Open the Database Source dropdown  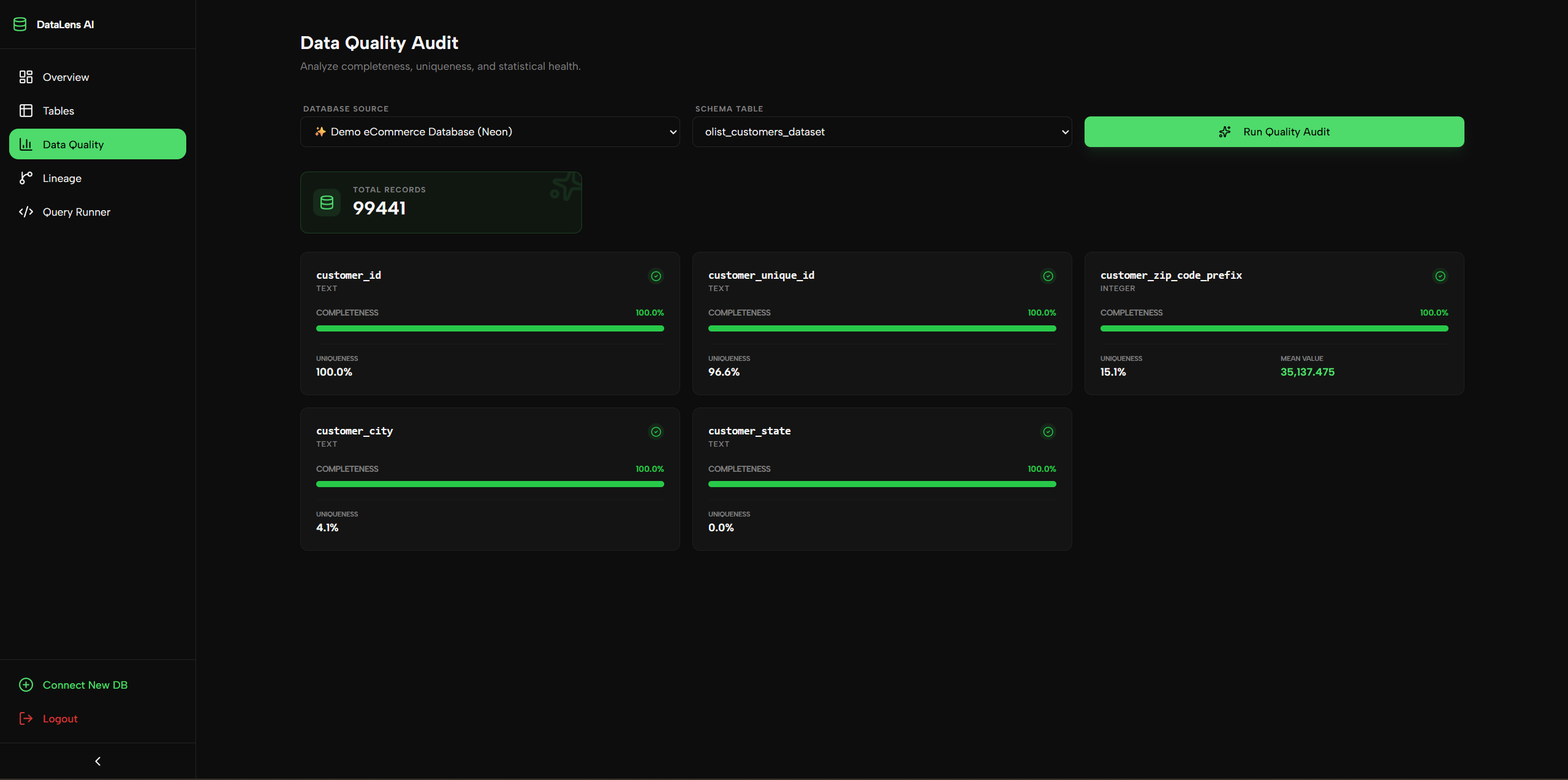click(490, 132)
